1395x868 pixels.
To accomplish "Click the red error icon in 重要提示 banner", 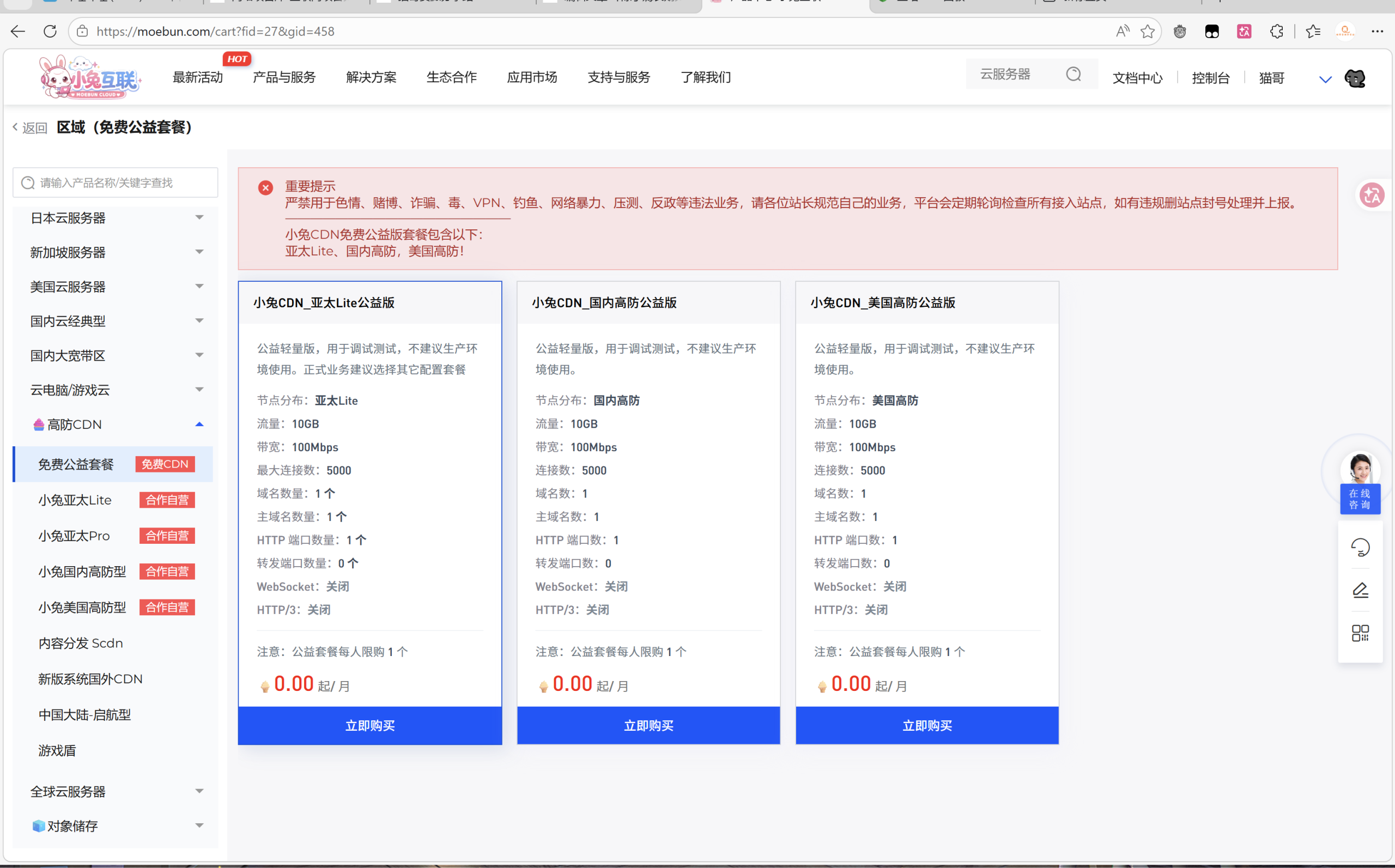I will coord(265,188).
